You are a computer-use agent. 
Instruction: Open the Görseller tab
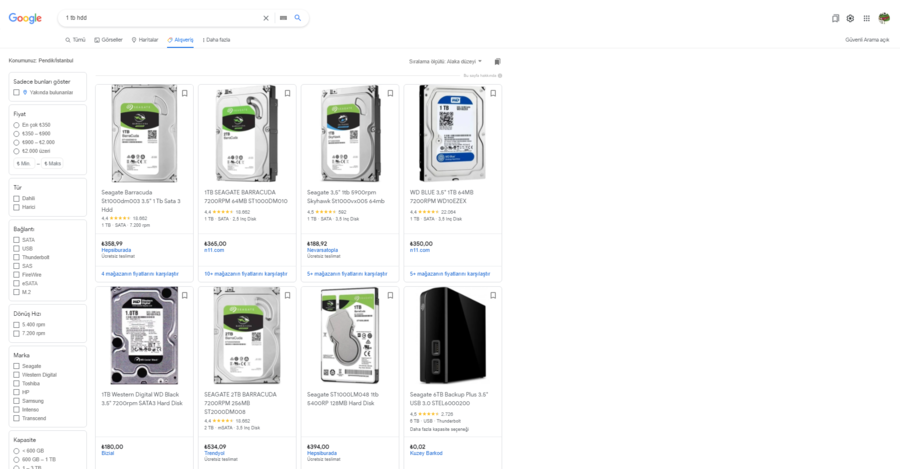108,40
